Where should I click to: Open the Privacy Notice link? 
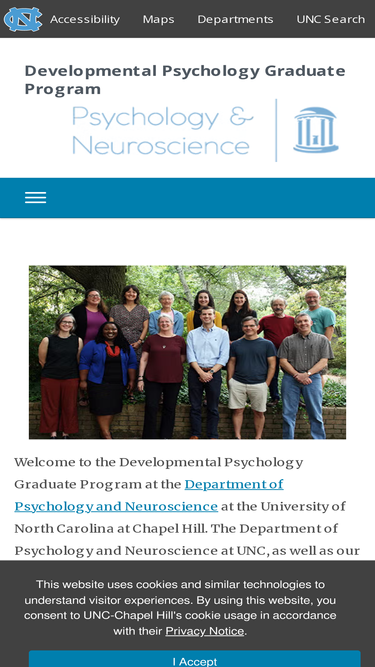tap(205, 631)
